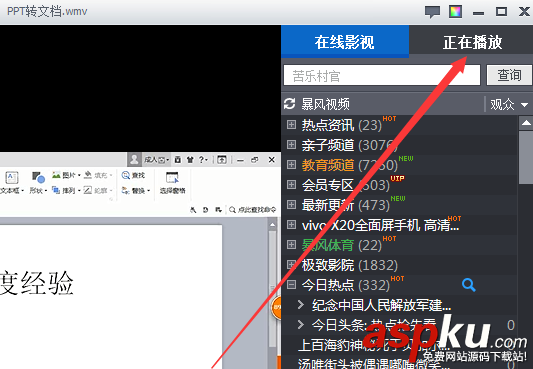Screen dimensions: 533x369
Task: Click the WPS slide scrollbar up arrow
Action: click(272, 225)
